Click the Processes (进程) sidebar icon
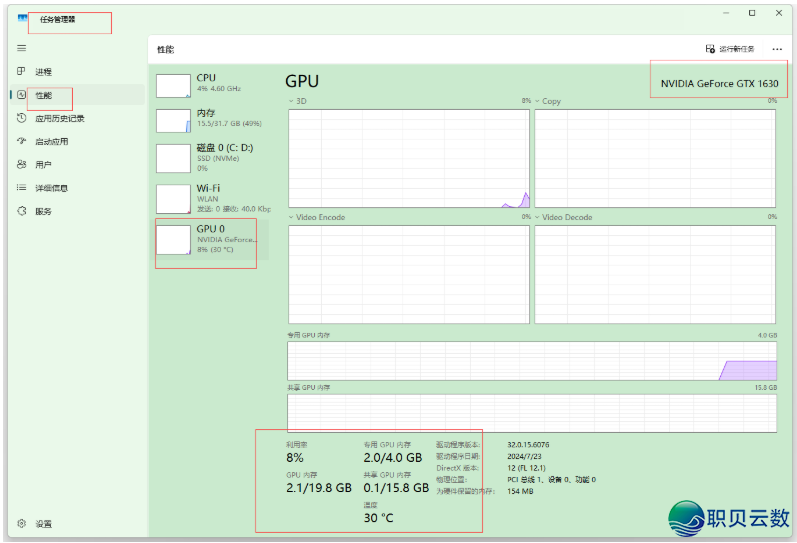This screenshot has height=543, width=797. coord(21,71)
